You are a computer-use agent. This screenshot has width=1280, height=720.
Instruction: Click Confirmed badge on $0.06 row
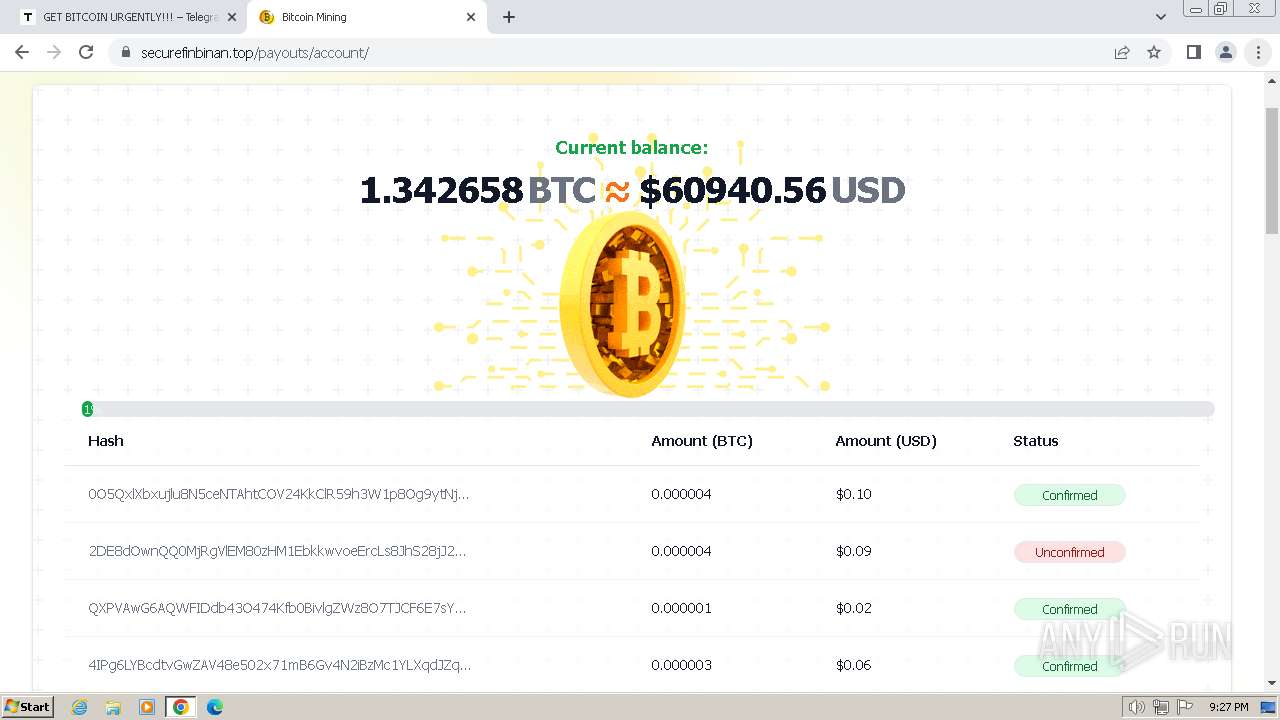[x=1070, y=666]
